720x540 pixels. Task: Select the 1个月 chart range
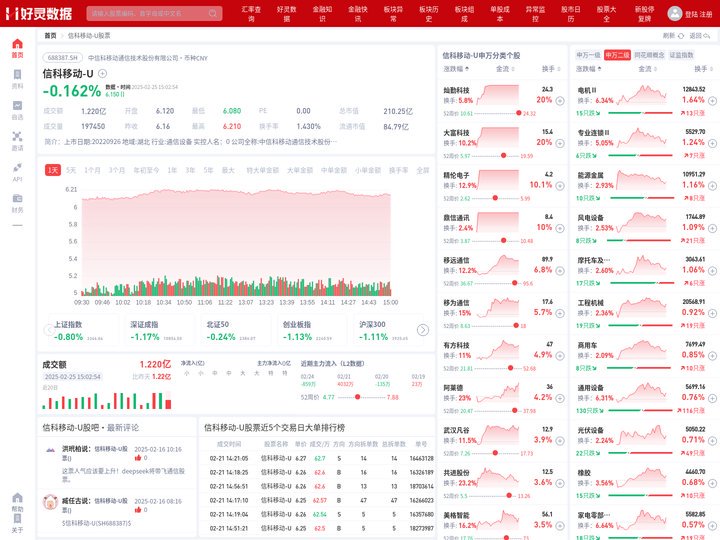click(92, 170)
